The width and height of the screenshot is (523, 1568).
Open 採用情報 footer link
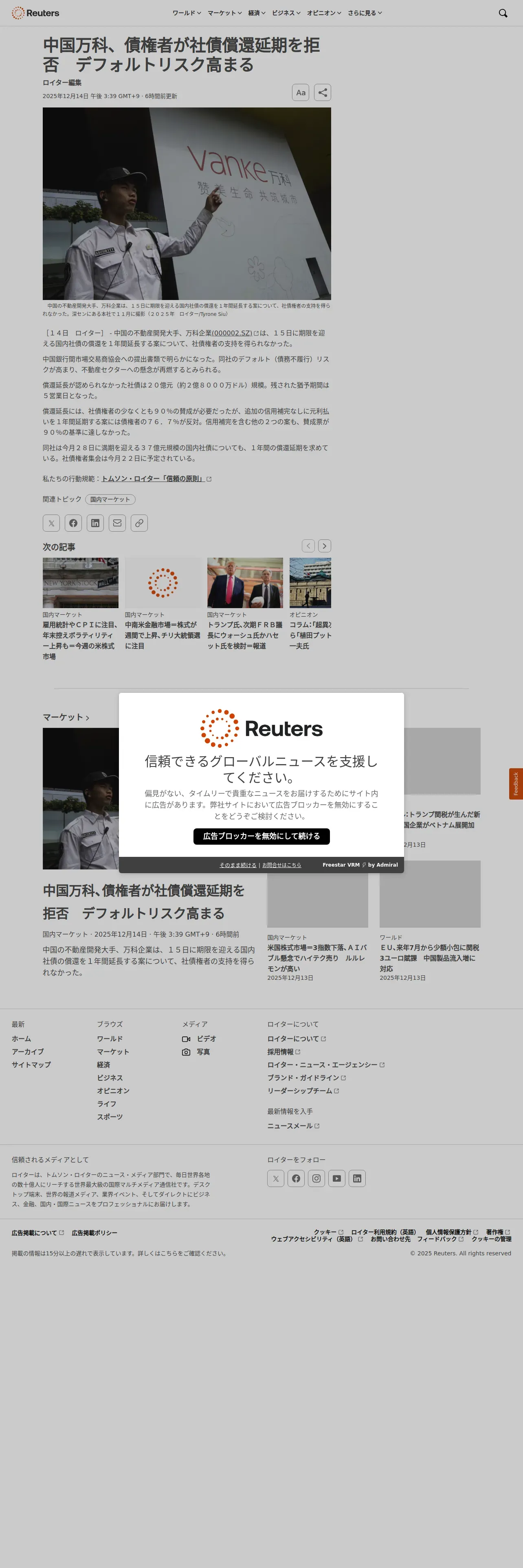click(x=284, y=1052)
